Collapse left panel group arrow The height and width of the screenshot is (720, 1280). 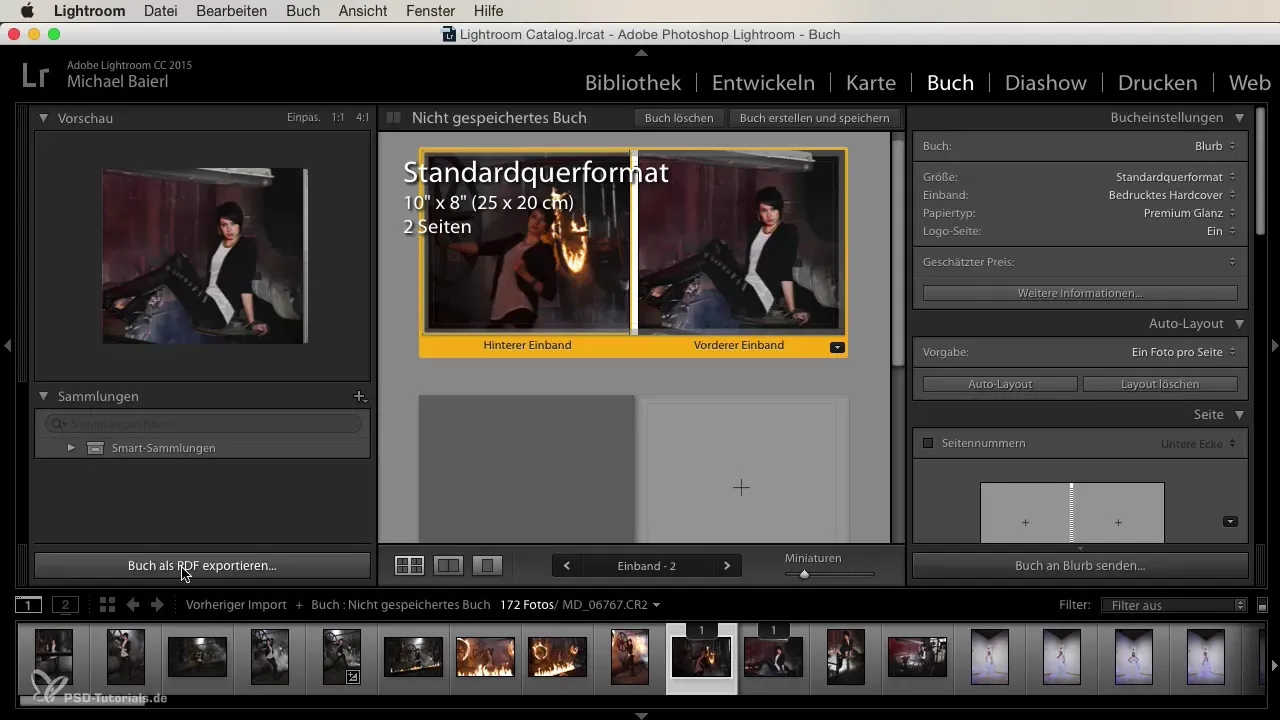7,346
